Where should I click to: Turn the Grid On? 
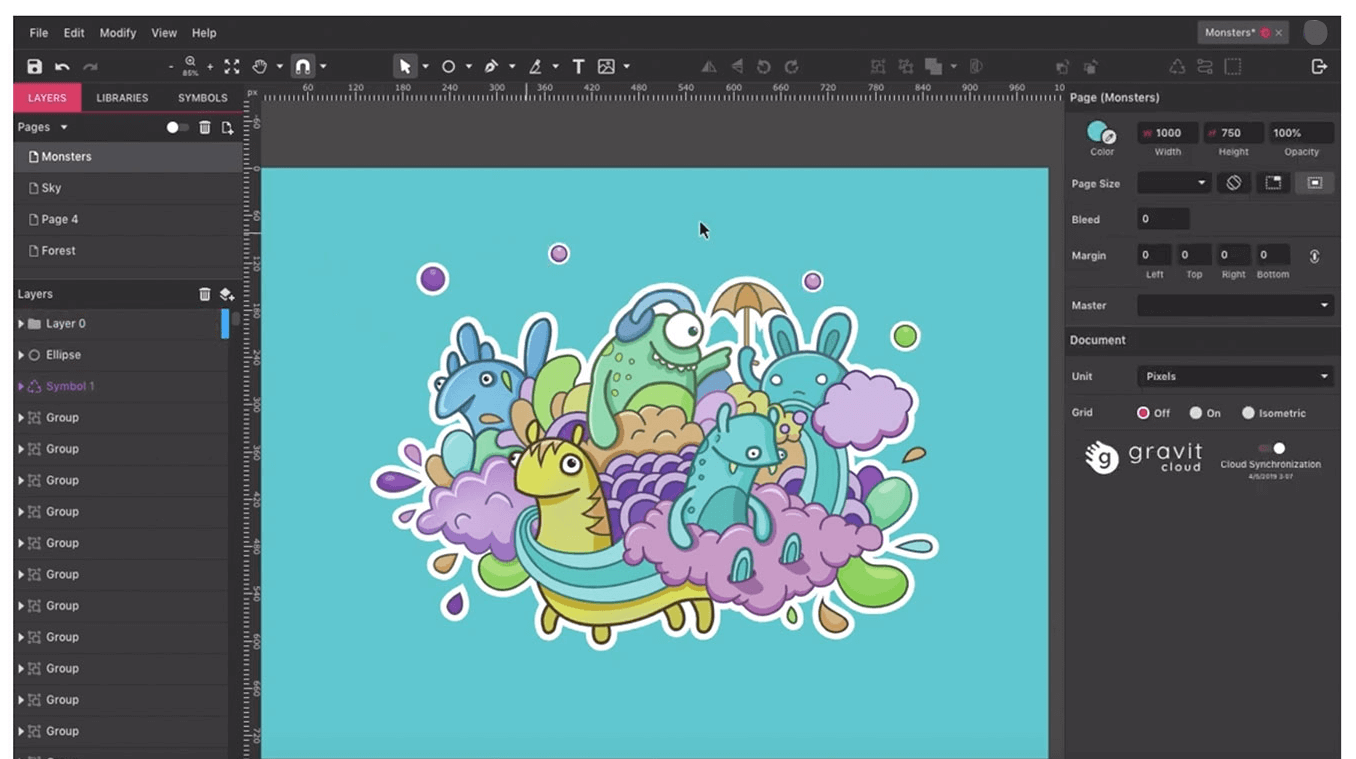(x=1197, y=412)
